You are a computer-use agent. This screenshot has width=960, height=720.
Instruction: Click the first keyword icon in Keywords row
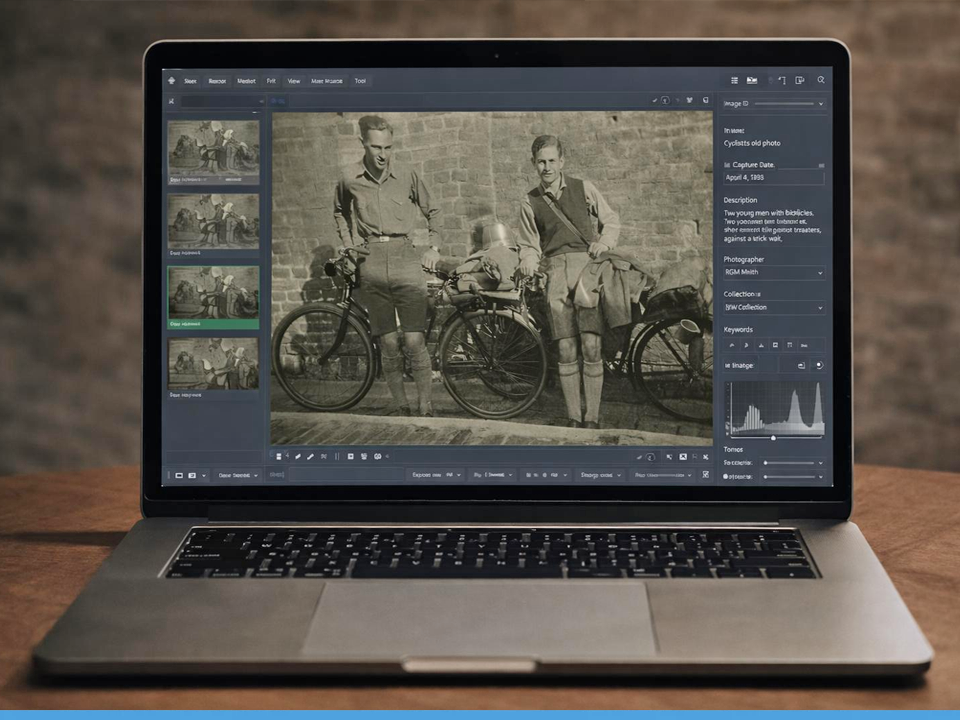(x=732, y=345)
